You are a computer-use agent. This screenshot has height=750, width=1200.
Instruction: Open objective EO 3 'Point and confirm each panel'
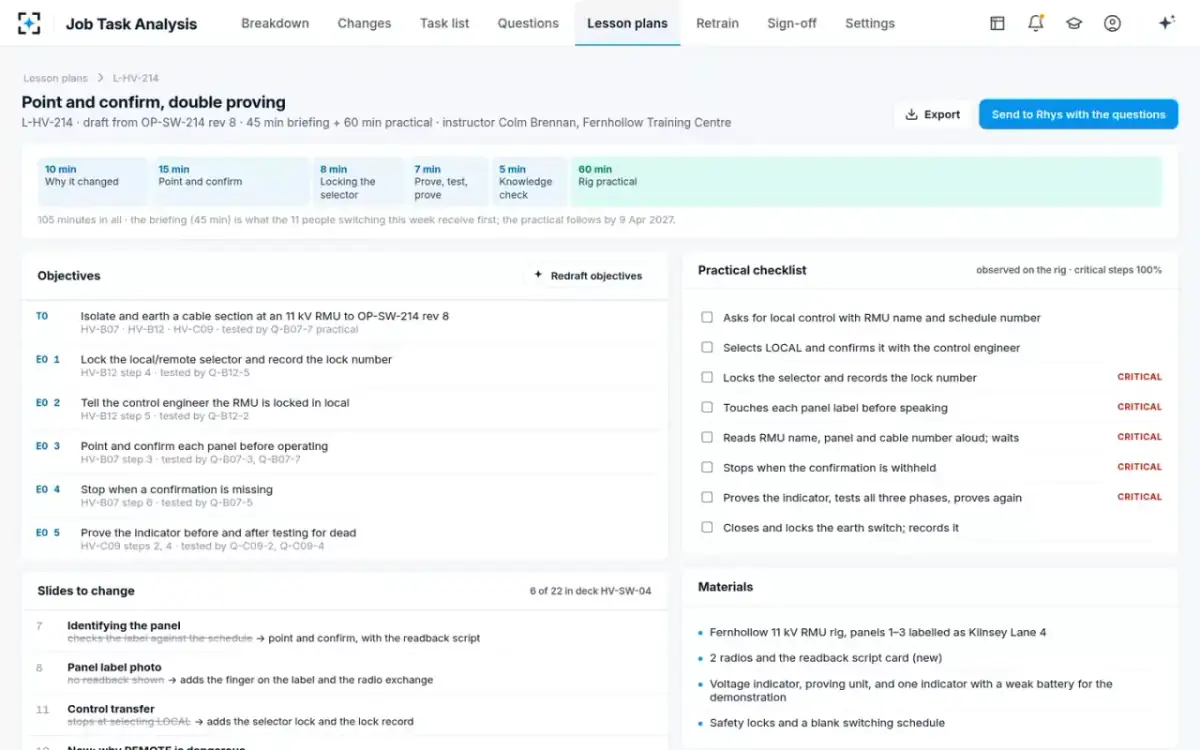click(345, 452)
